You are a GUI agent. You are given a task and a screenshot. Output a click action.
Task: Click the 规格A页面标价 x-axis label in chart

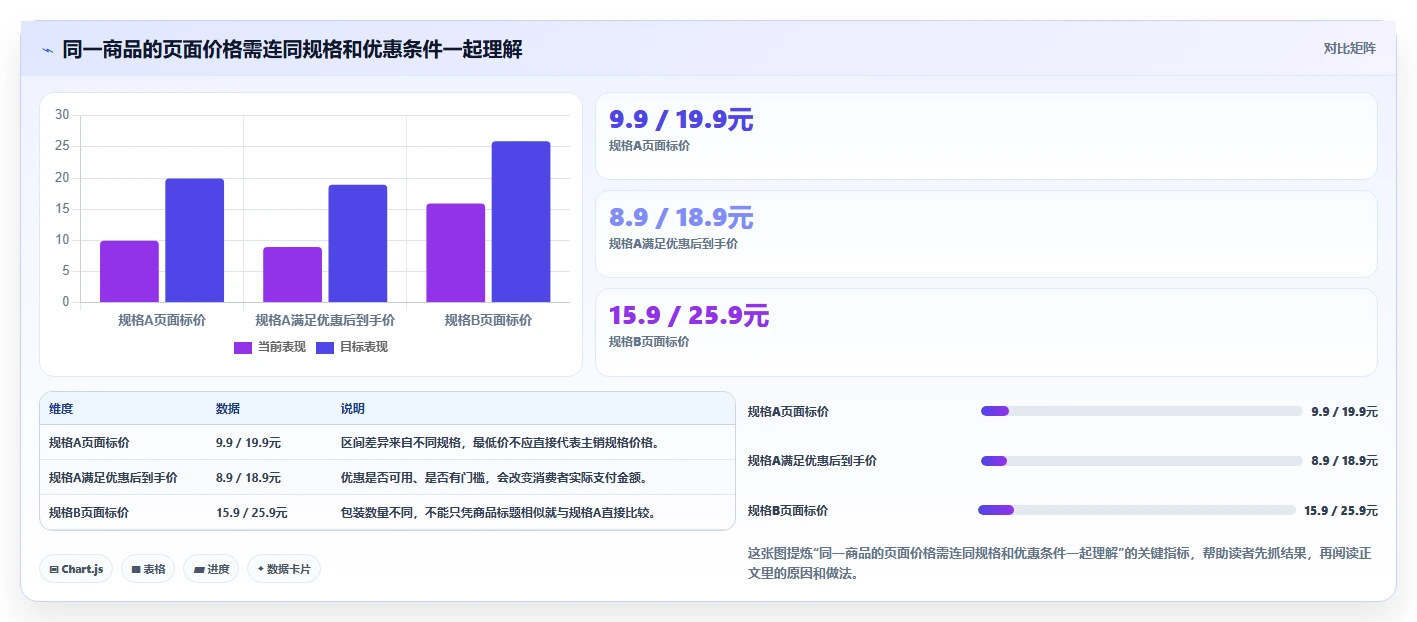tap(162, 320)
